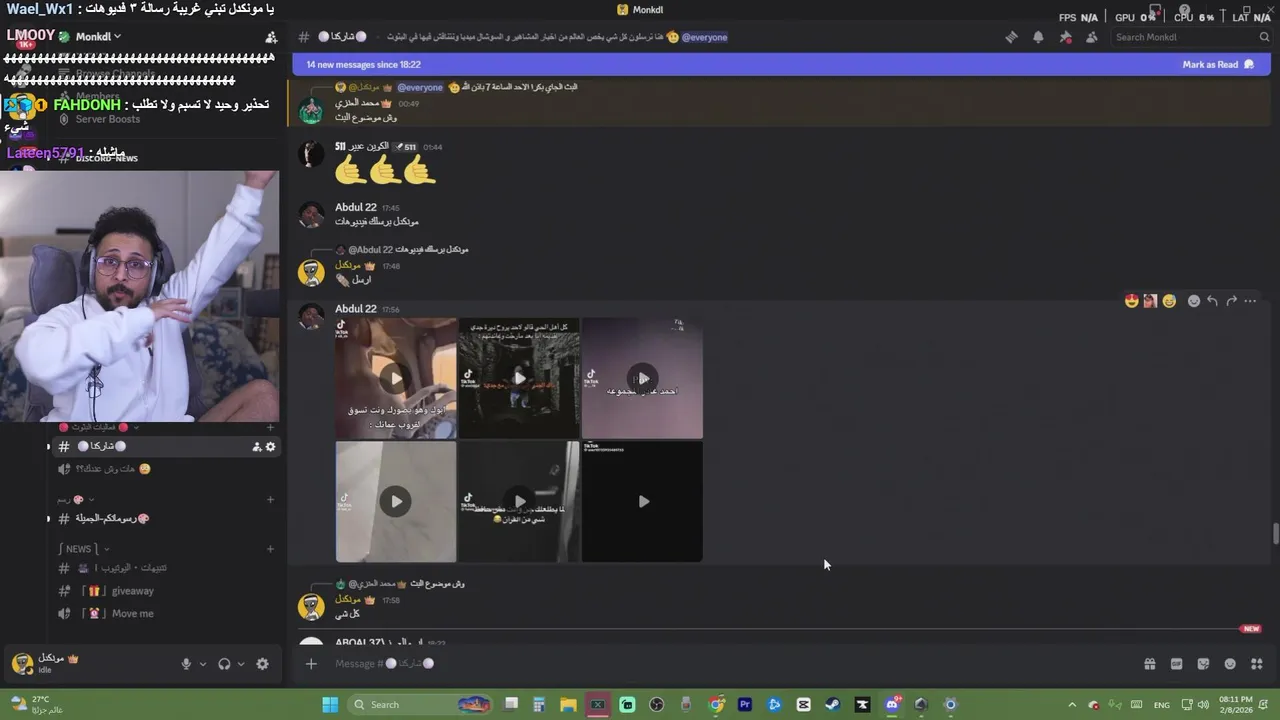
Task: Click invite people icon beside server name
Action: tap(270, 37)
